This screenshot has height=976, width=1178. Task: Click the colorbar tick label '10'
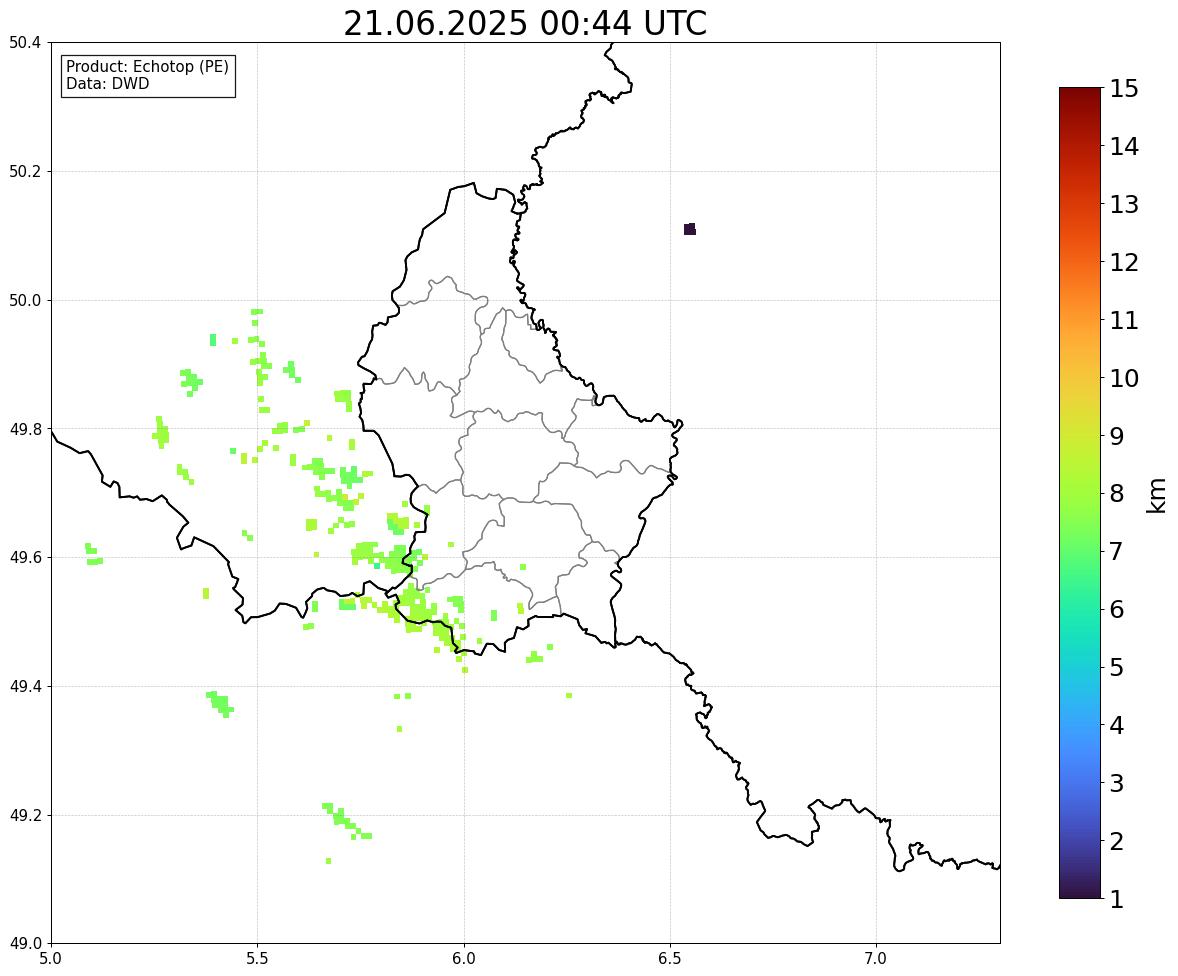[x=1124, y=378]
